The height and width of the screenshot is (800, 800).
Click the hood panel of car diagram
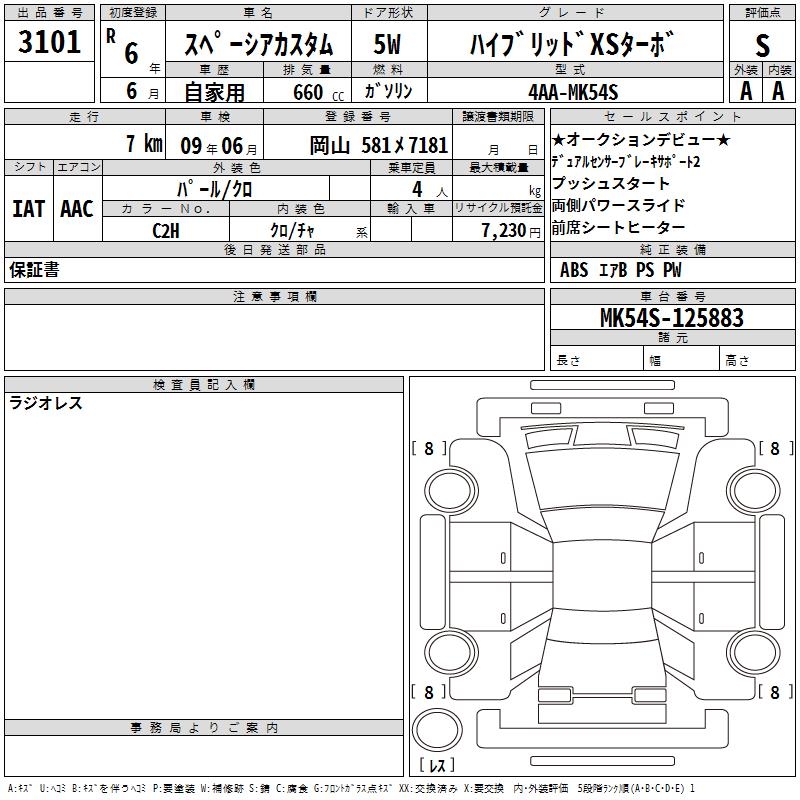602,480
